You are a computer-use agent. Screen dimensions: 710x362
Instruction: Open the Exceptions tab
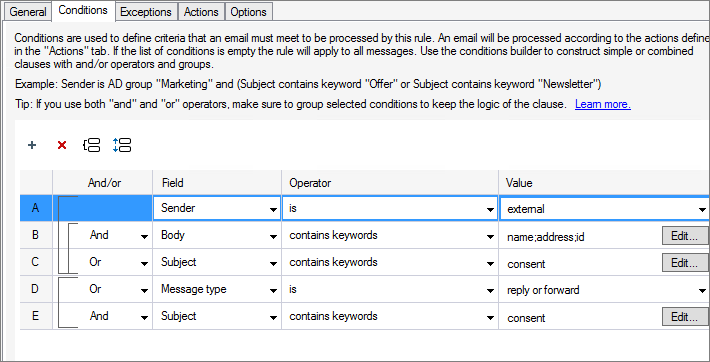coord(146,12)
